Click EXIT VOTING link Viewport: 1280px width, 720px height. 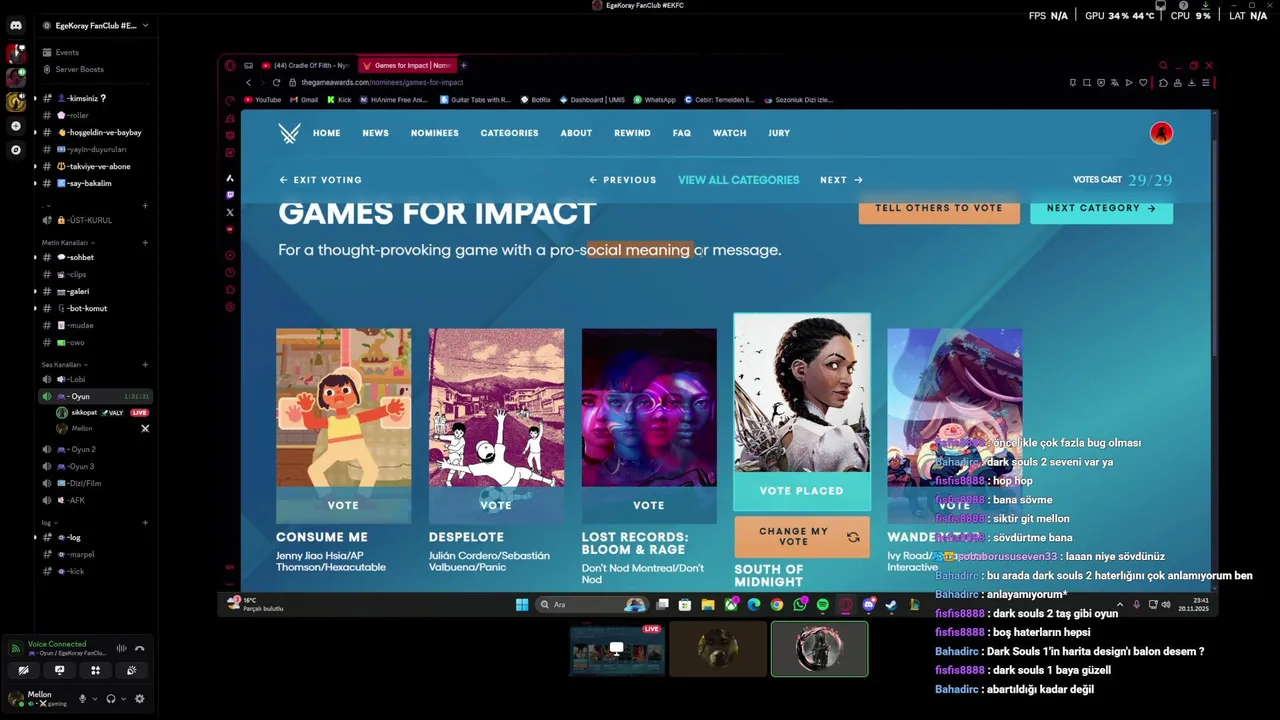[x=320, y=180]
